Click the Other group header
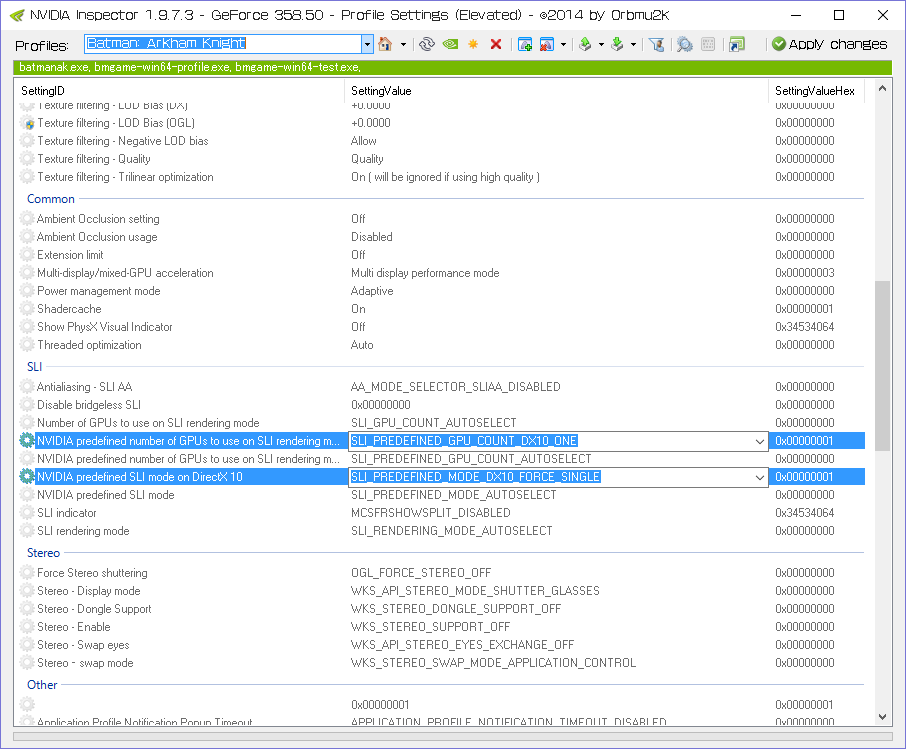 pyautogui.click(x=42, y=685)
